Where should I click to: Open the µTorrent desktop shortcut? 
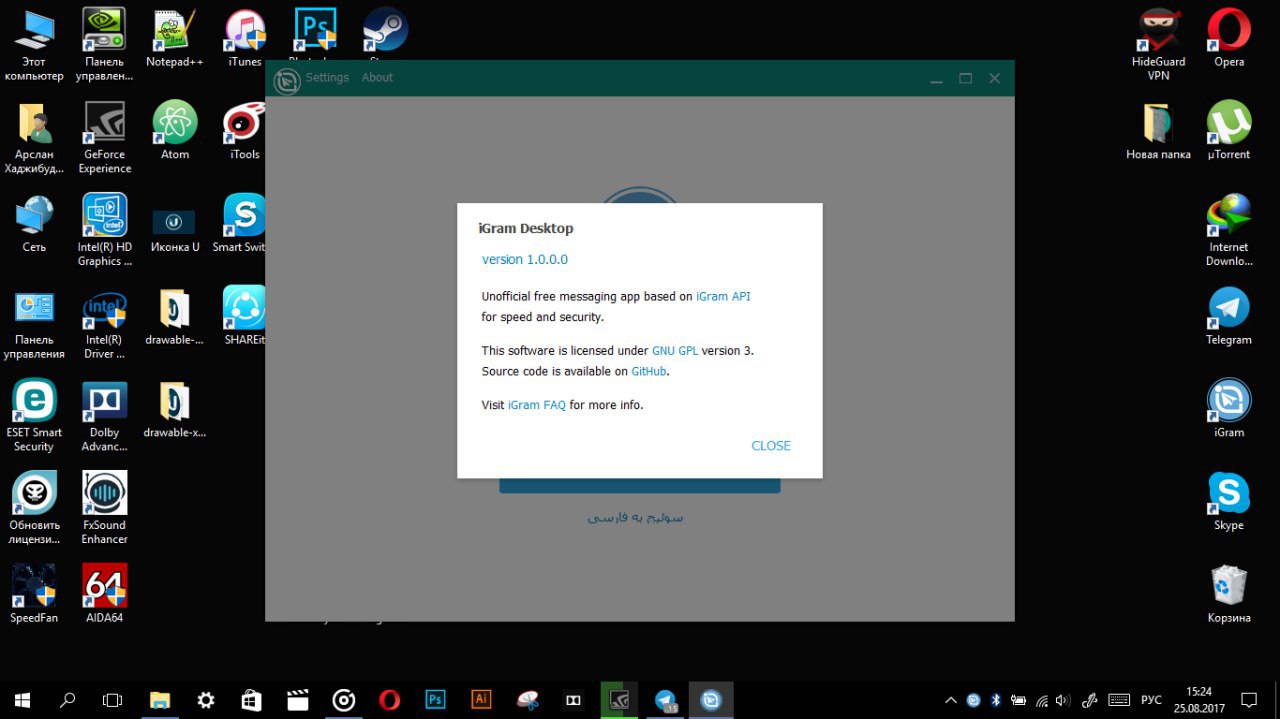pos(1229,131)
